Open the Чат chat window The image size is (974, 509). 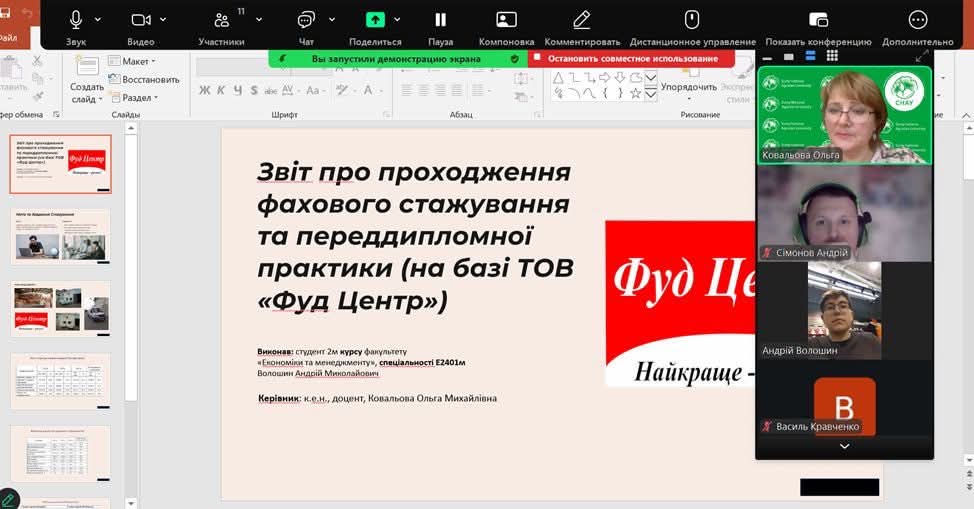tap(306, 20)
